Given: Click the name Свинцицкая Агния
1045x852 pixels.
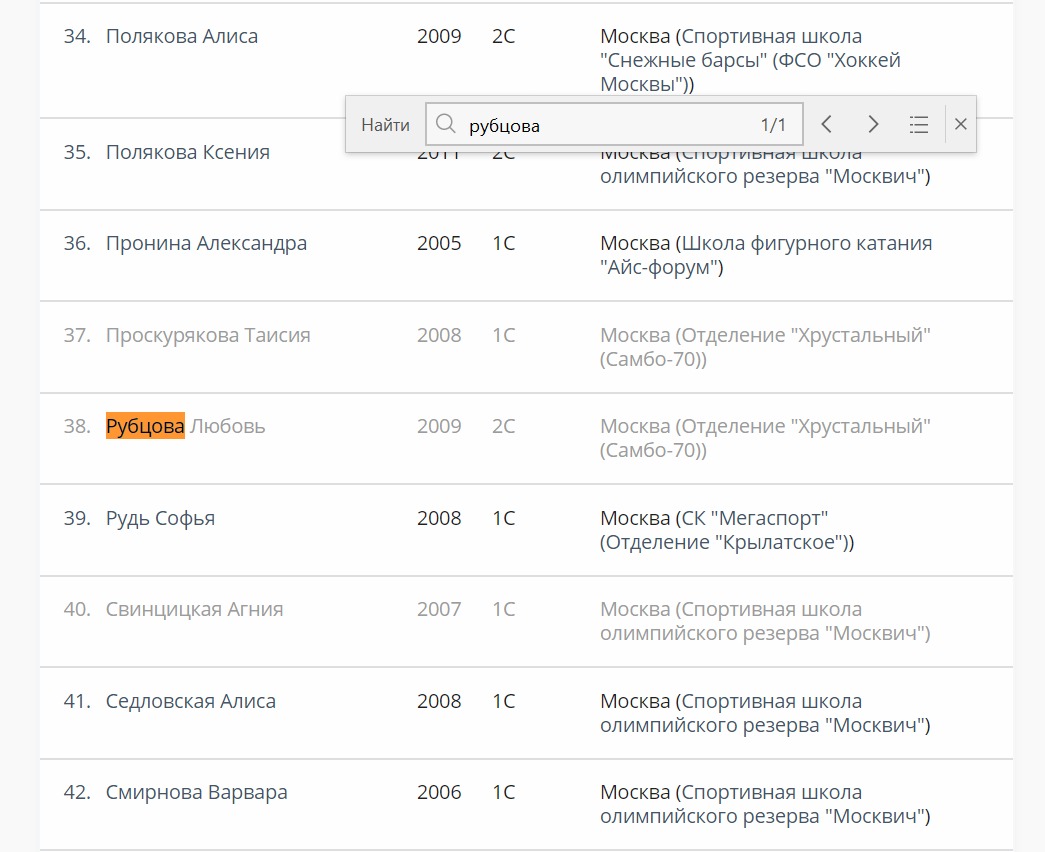Looking at the screenshot, I should [194, 610].
